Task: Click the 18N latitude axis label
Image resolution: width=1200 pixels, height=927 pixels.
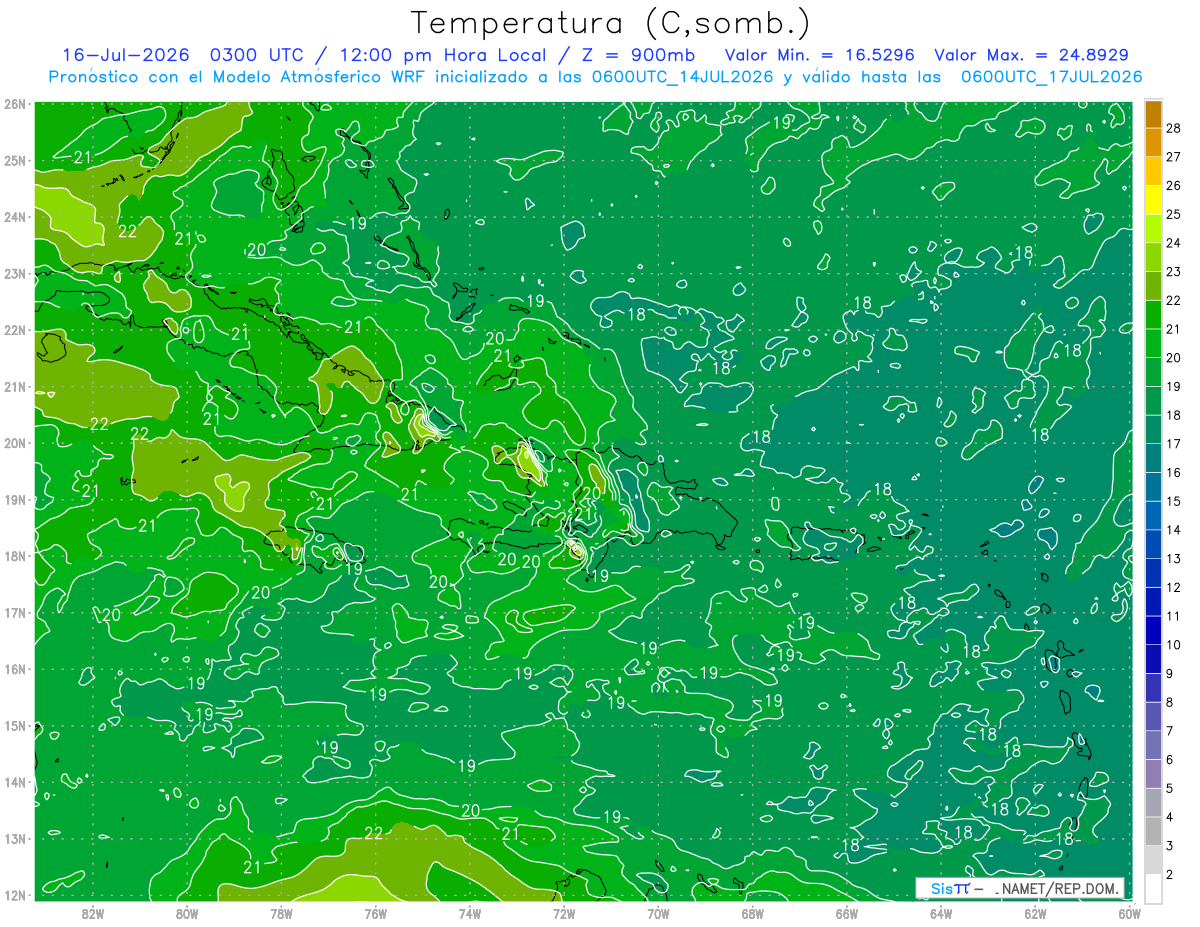Action: click(x=14, y=556)
